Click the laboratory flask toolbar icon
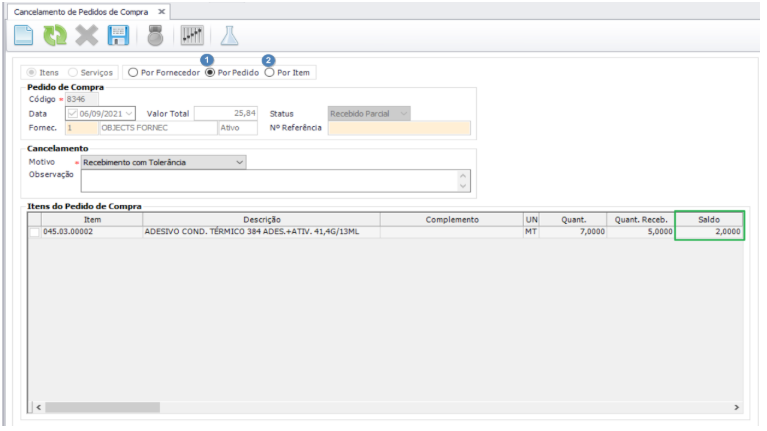The width and height of the screenshot is (767, 431). (229, 35)
